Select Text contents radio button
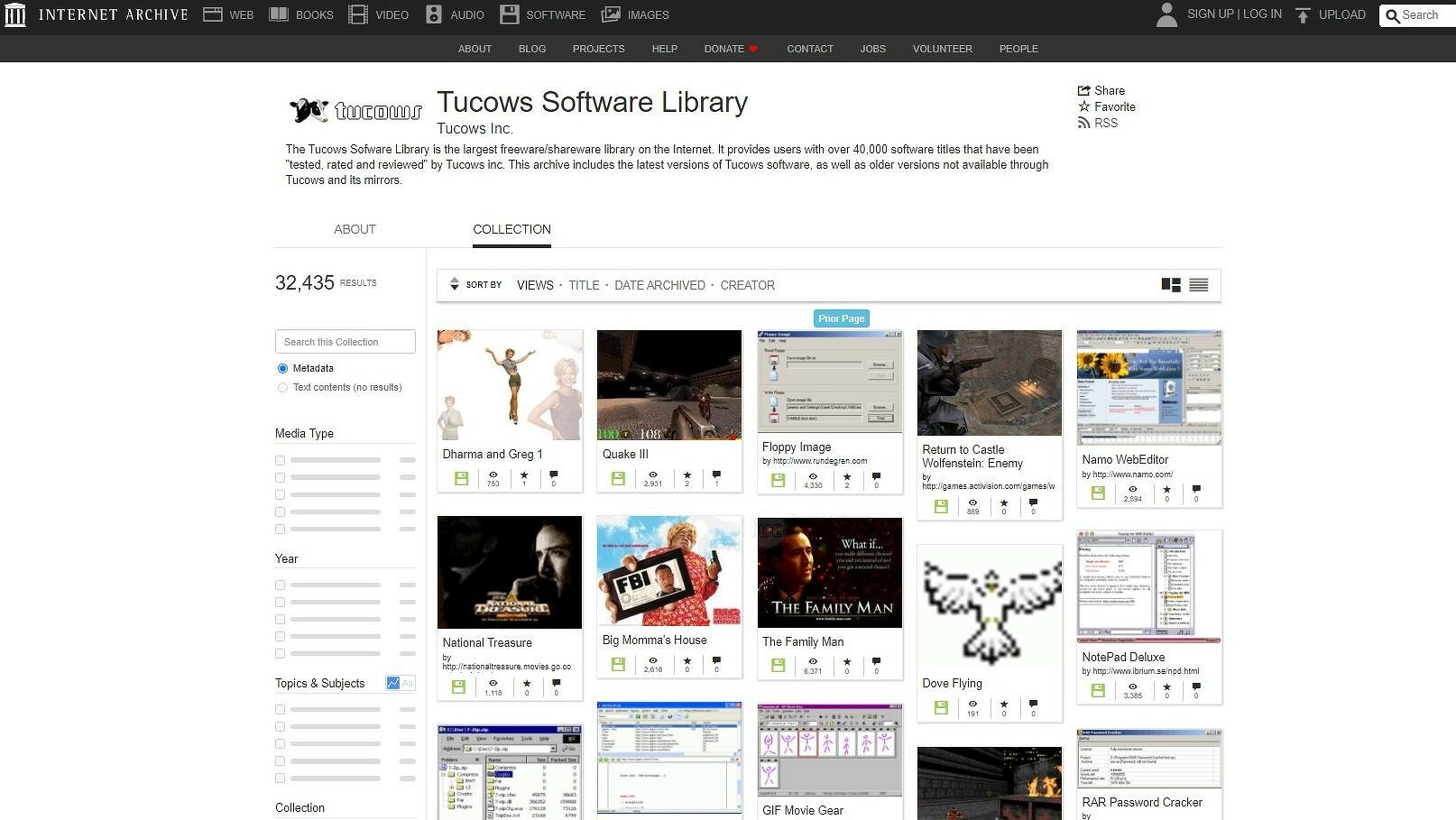This screenshot has width=1456, height=820. click(283, 387)
